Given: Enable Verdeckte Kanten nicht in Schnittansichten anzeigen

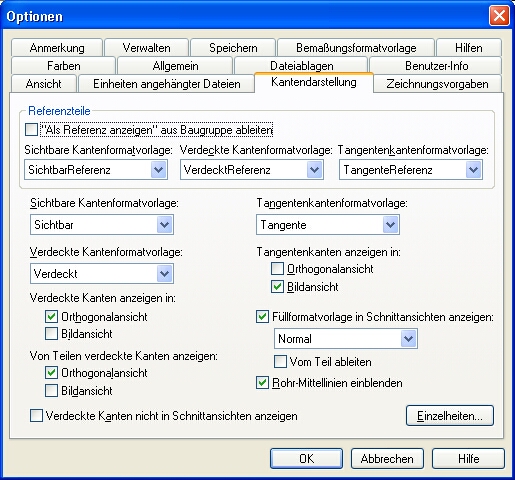Looking at the screenshot, I should 36,416.
